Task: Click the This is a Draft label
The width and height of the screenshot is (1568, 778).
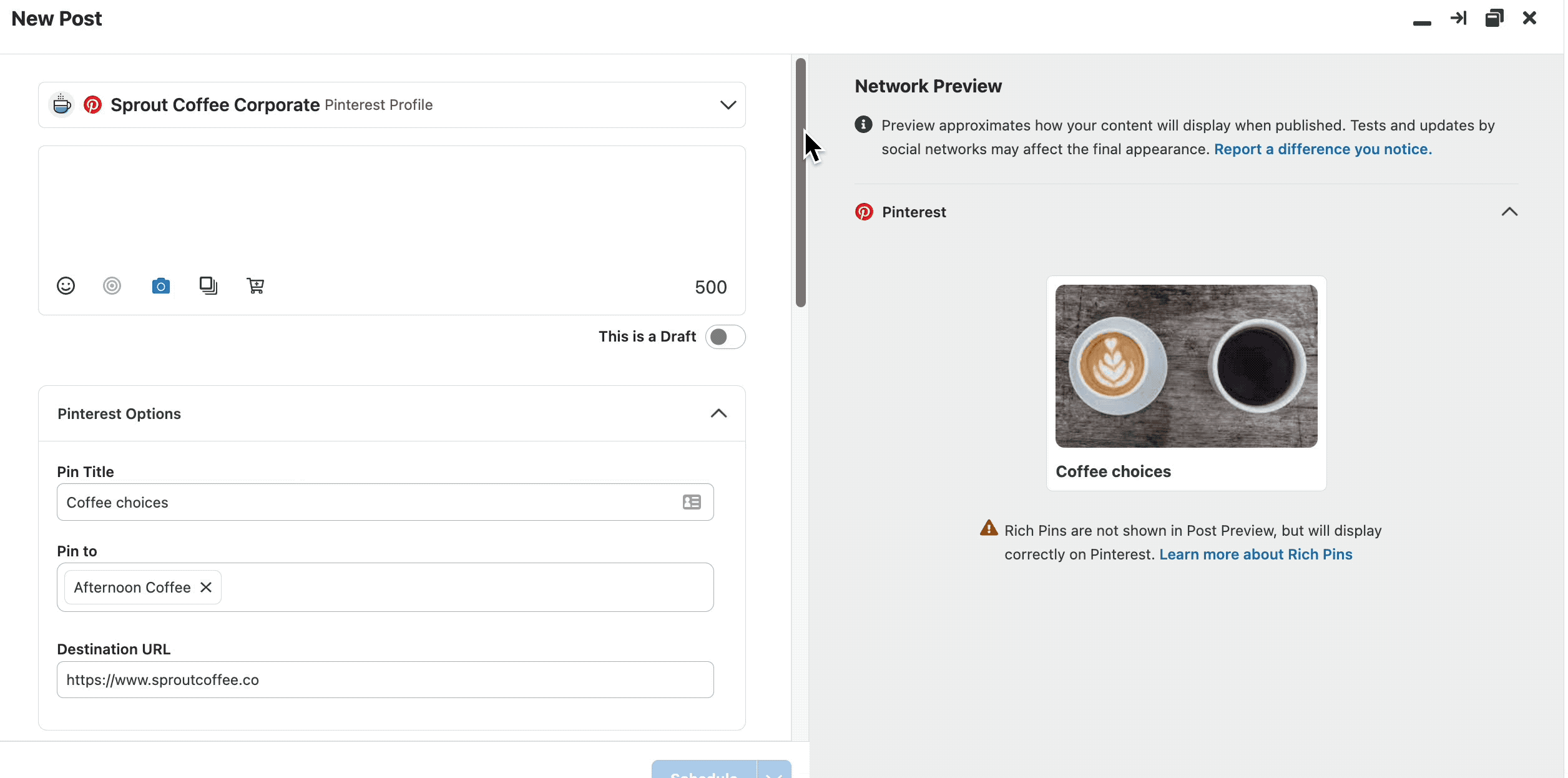Action: point(647,337)
